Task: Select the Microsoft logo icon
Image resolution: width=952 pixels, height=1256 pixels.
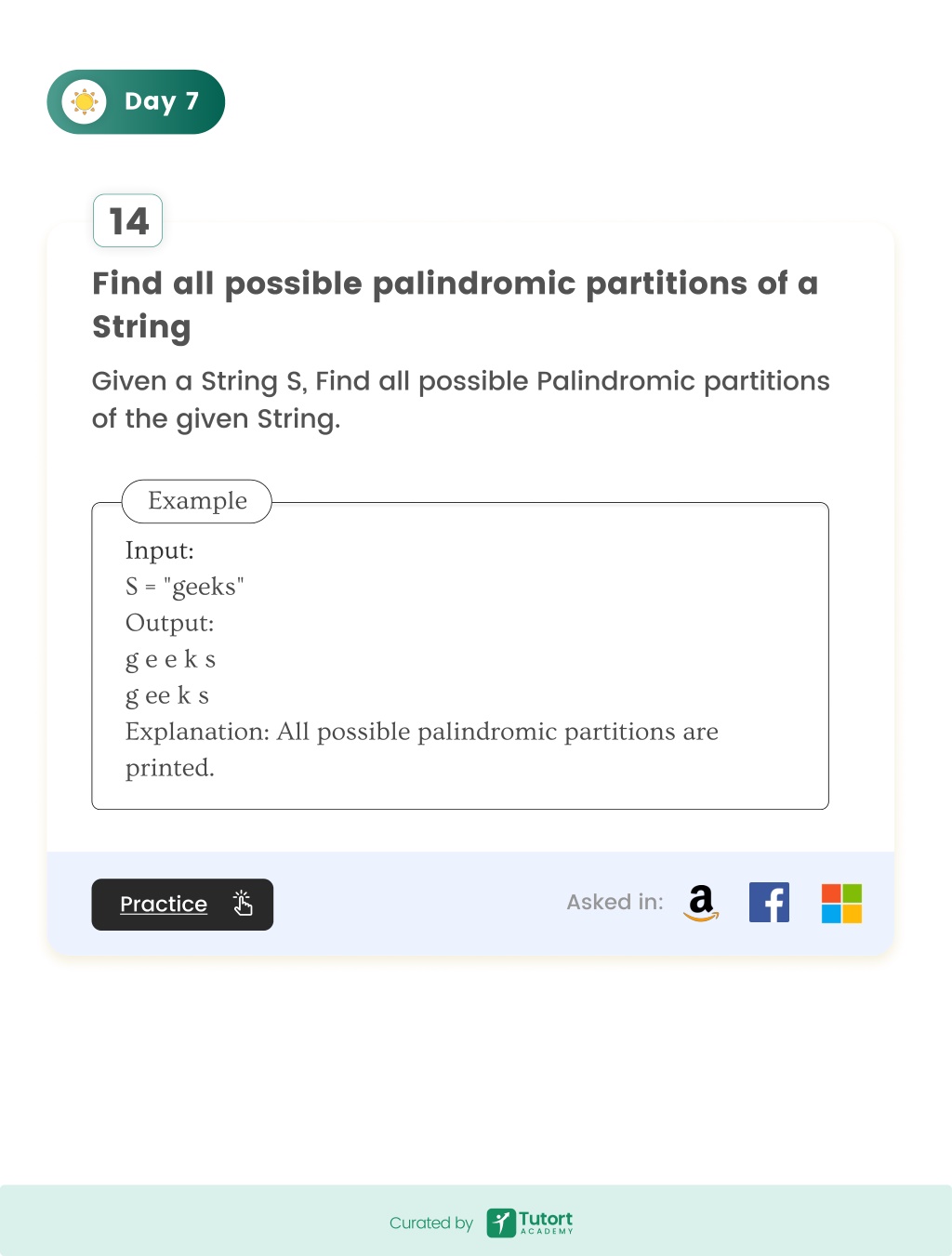Action: point(841,903)
